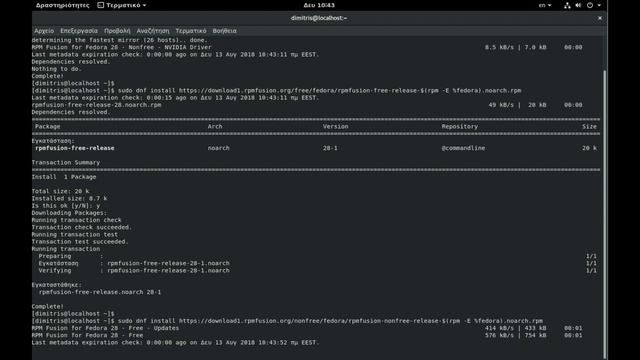Click the @commandline repository value
640x360 pixels.
point(463,148)
